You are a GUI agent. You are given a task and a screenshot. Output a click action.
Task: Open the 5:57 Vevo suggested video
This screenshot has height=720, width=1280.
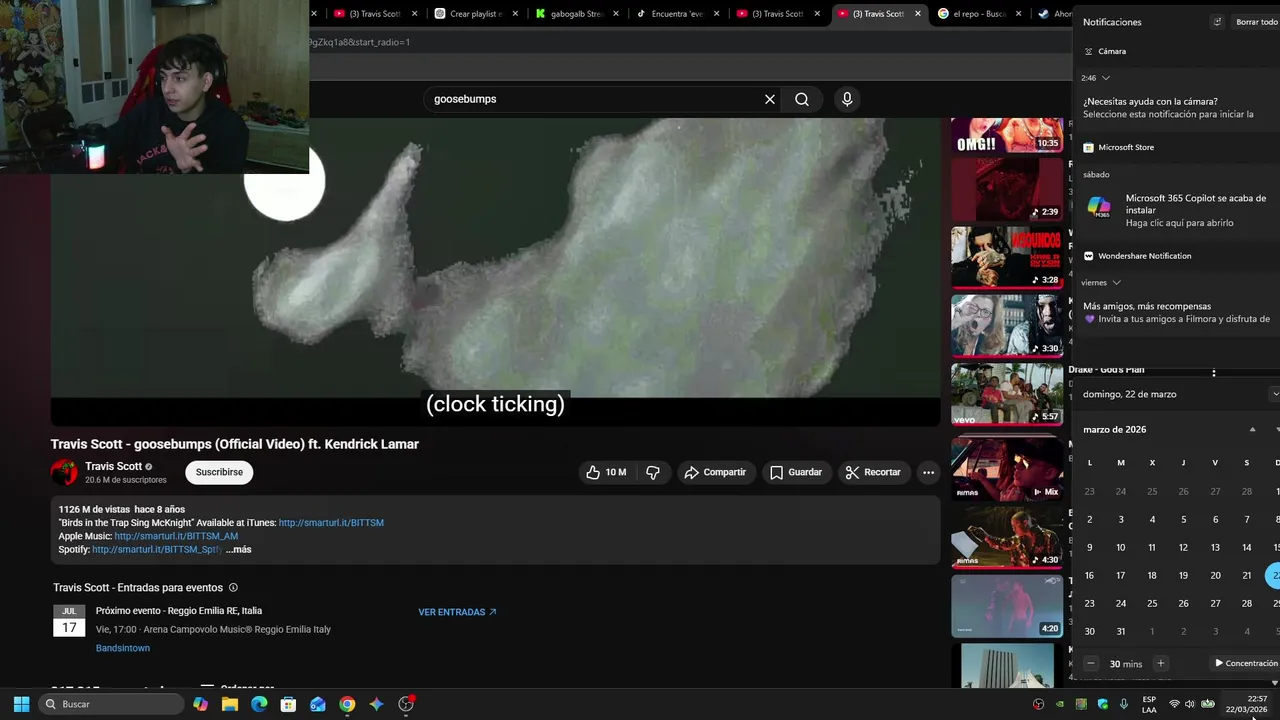click(1007, 394)
